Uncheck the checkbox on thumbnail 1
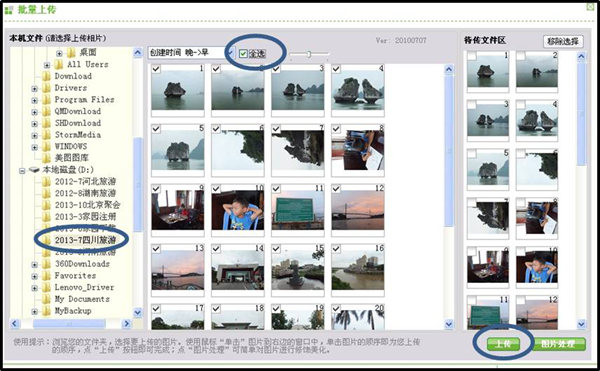Screen dimensions: 600x371 coord(156,69)
